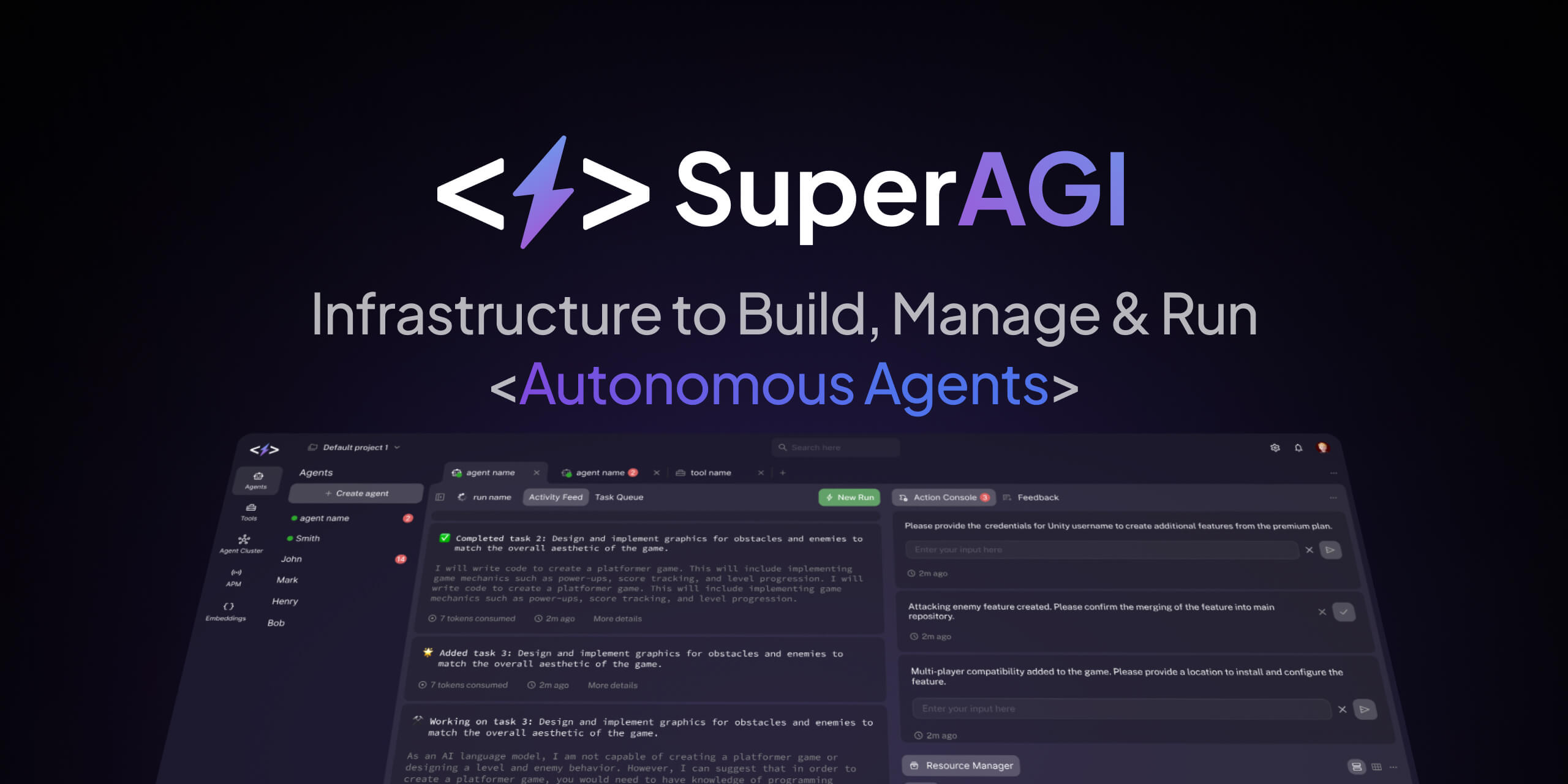Click the Action Console input field
Screen dimensions: 1568x784
click(x=1101, y=549)
